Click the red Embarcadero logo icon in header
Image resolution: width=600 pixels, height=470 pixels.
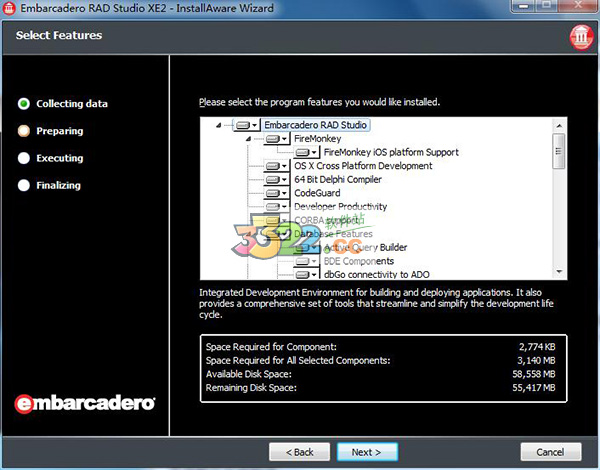pyautogui.click(x=581, y=37)
